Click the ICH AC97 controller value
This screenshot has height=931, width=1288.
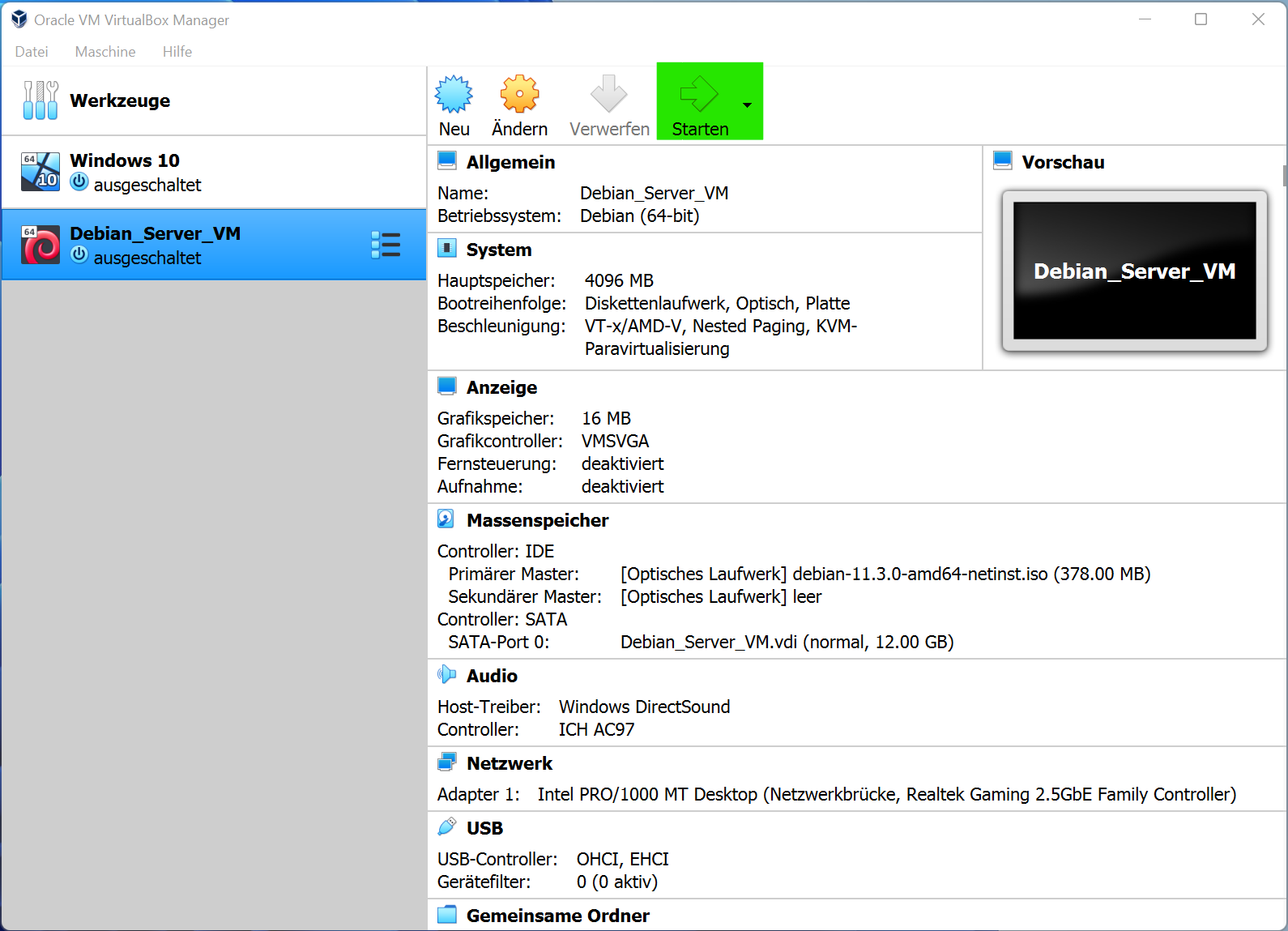596,729
